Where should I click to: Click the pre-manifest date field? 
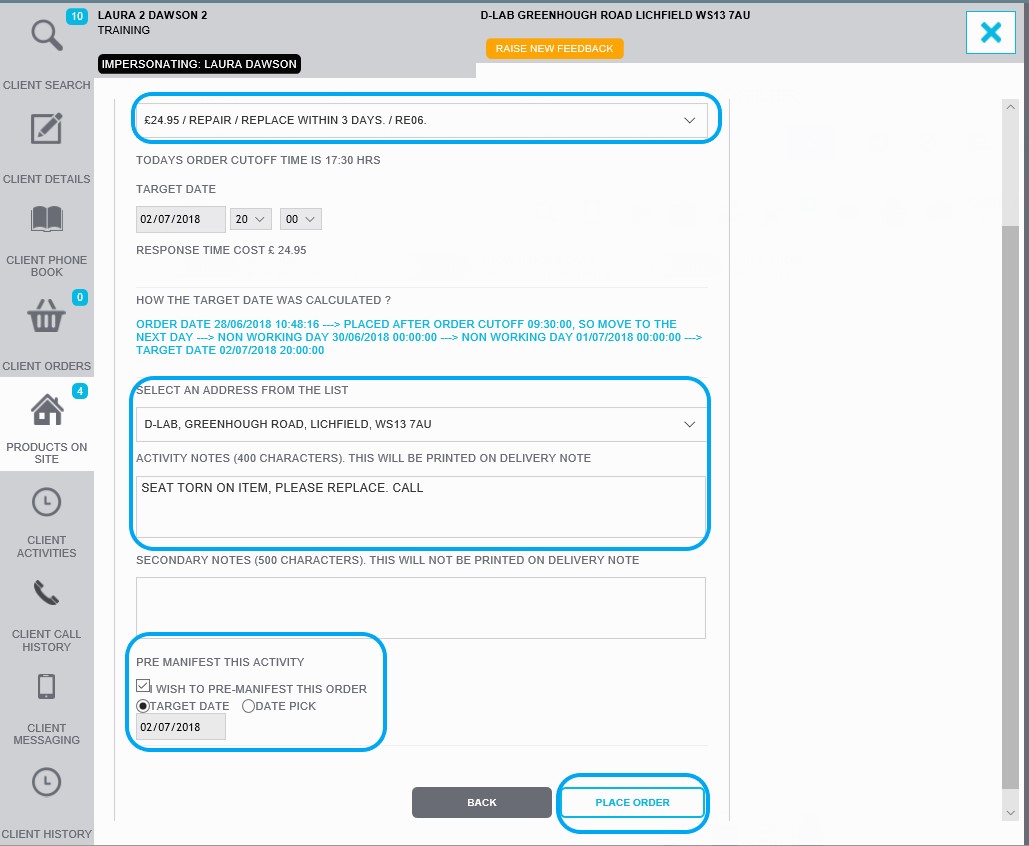click(x=180, y=727)
